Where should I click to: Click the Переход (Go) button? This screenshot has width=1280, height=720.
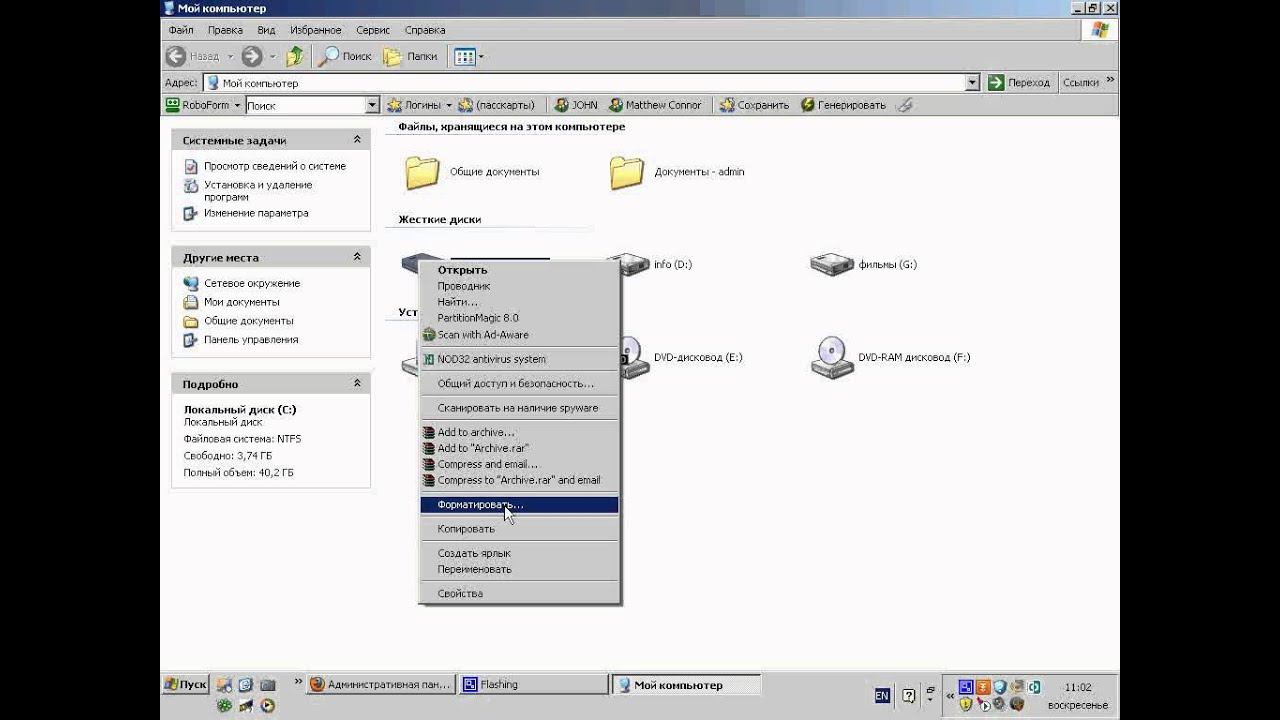1019,83
